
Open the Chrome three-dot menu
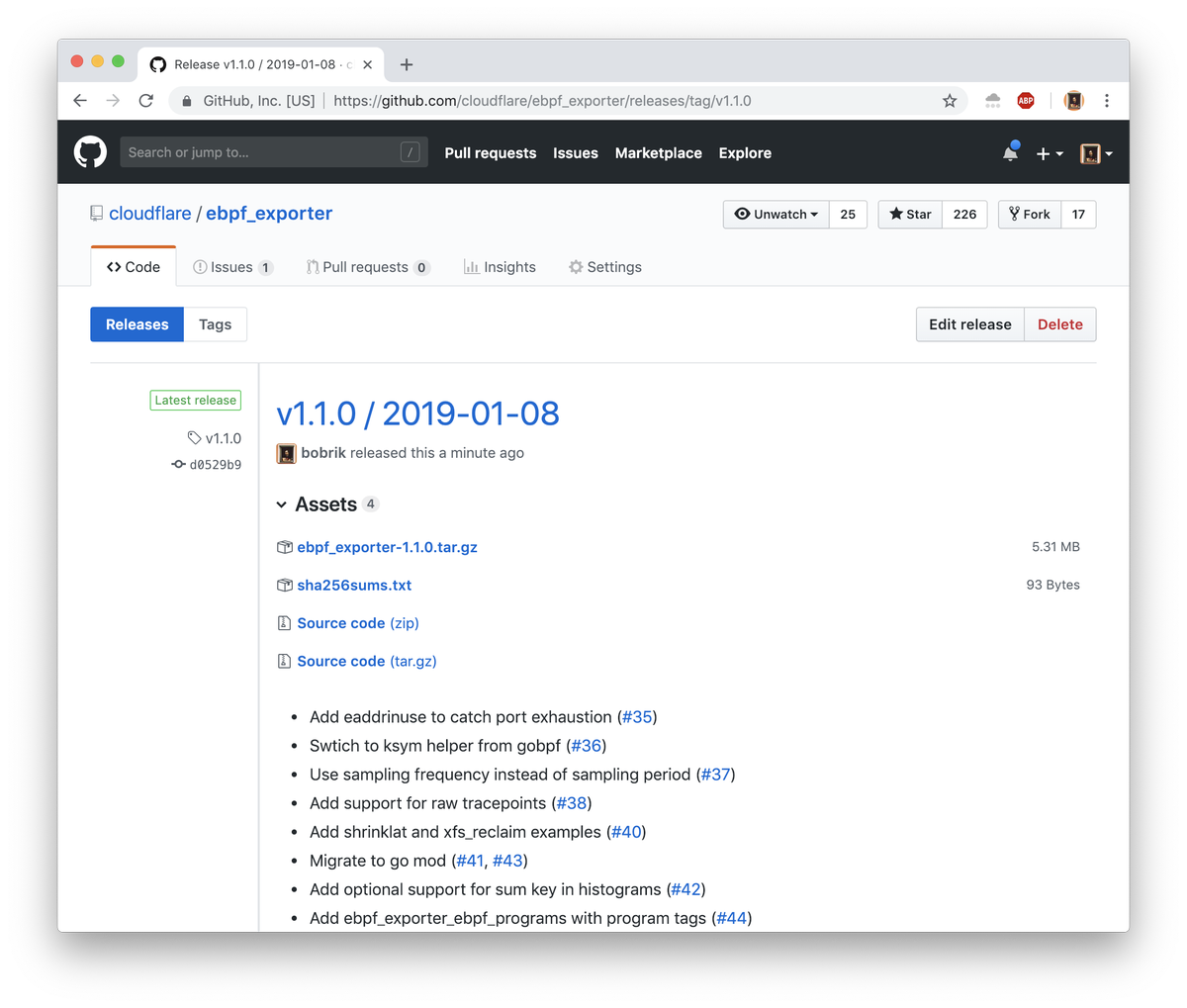tap(1107, 100)
